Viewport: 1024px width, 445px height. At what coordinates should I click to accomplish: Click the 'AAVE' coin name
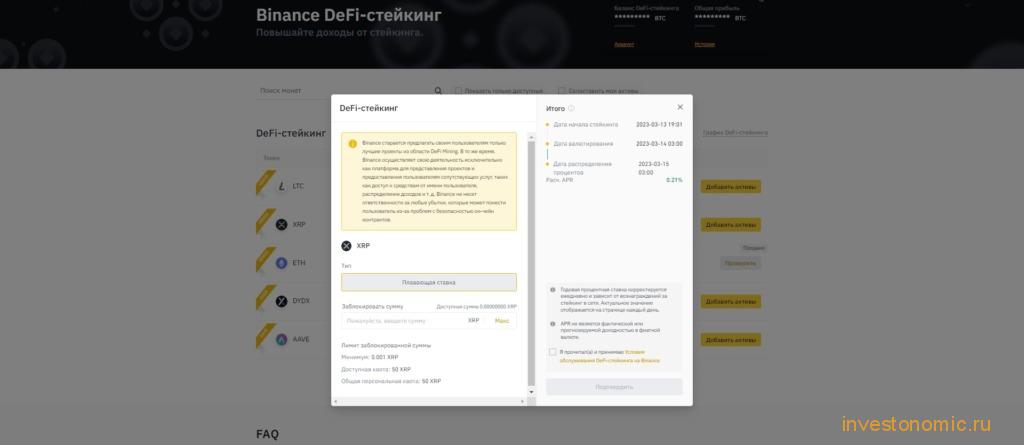tap(301, 340)
